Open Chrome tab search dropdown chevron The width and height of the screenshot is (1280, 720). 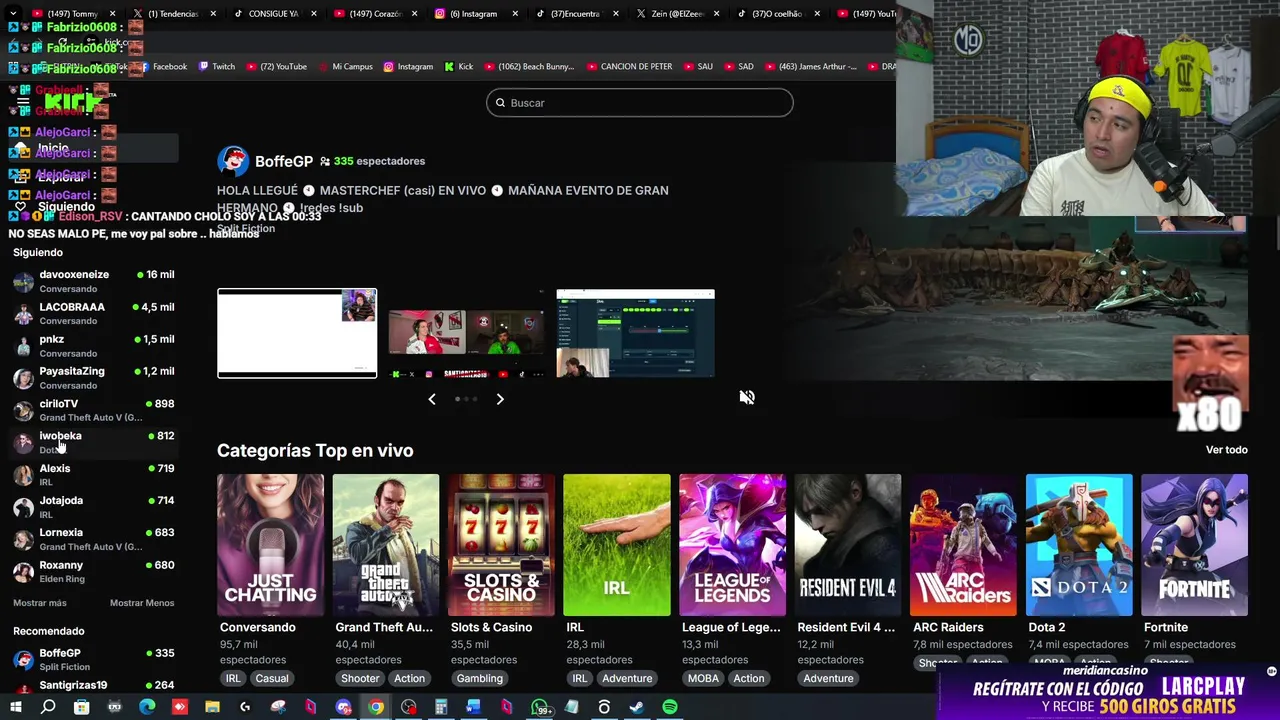pyautogui.click(x=14, y=14)
